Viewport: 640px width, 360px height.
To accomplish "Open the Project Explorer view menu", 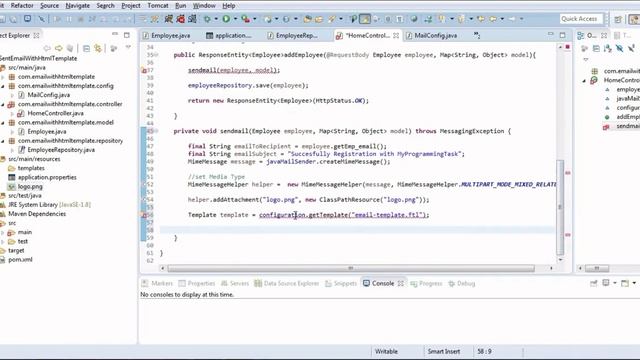I will (128, 48).
